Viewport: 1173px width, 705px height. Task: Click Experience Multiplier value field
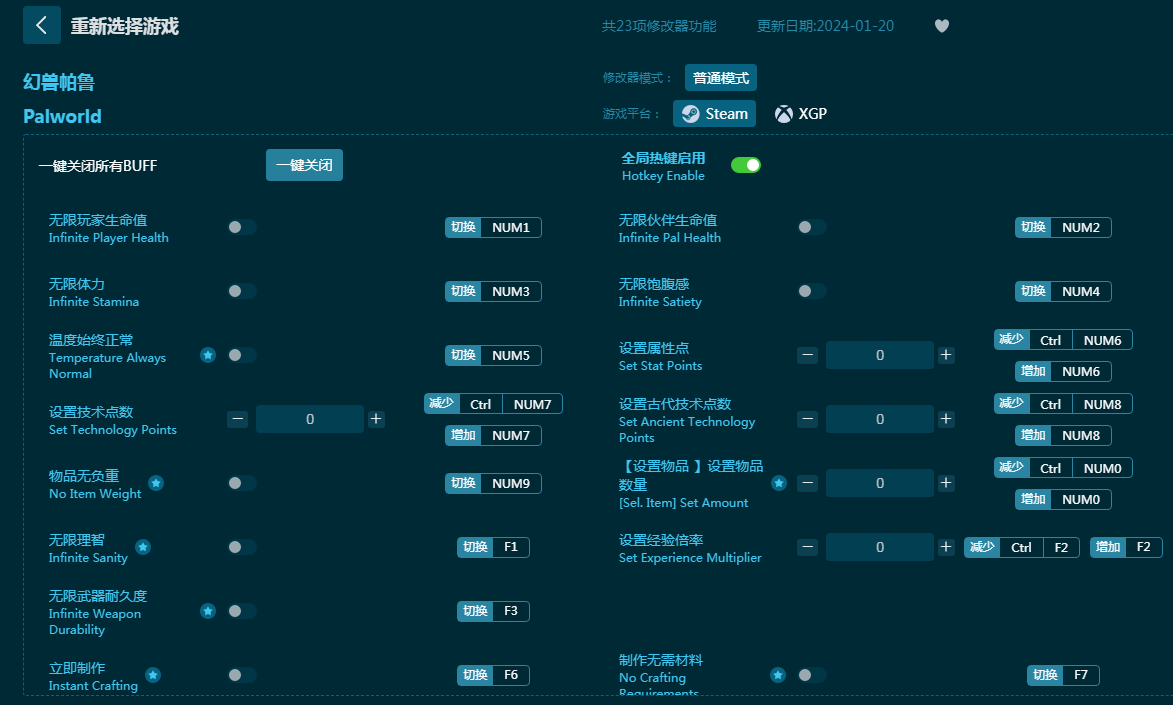[880, 547]
